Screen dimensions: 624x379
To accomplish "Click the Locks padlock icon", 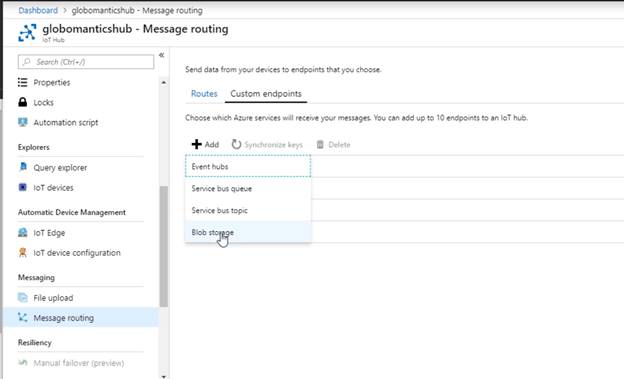I will [23, 102].
